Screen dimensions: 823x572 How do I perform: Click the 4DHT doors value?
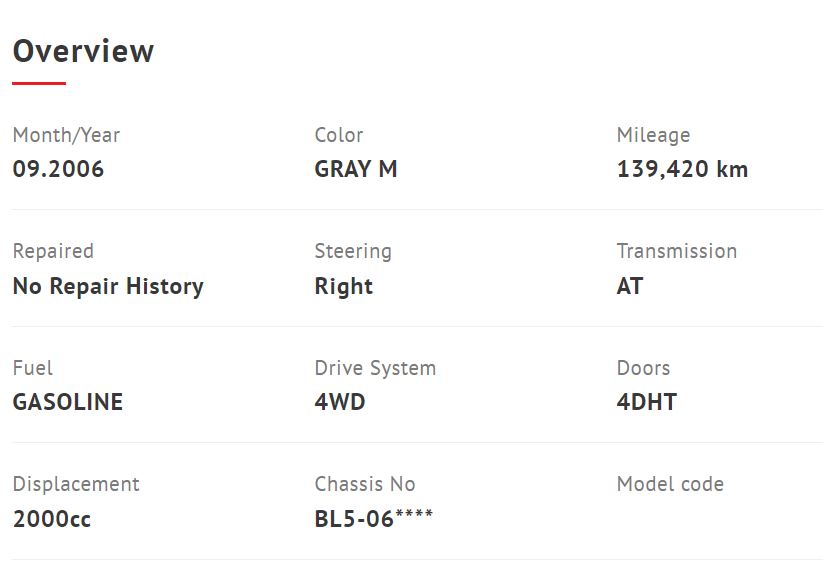click(647, 402)
